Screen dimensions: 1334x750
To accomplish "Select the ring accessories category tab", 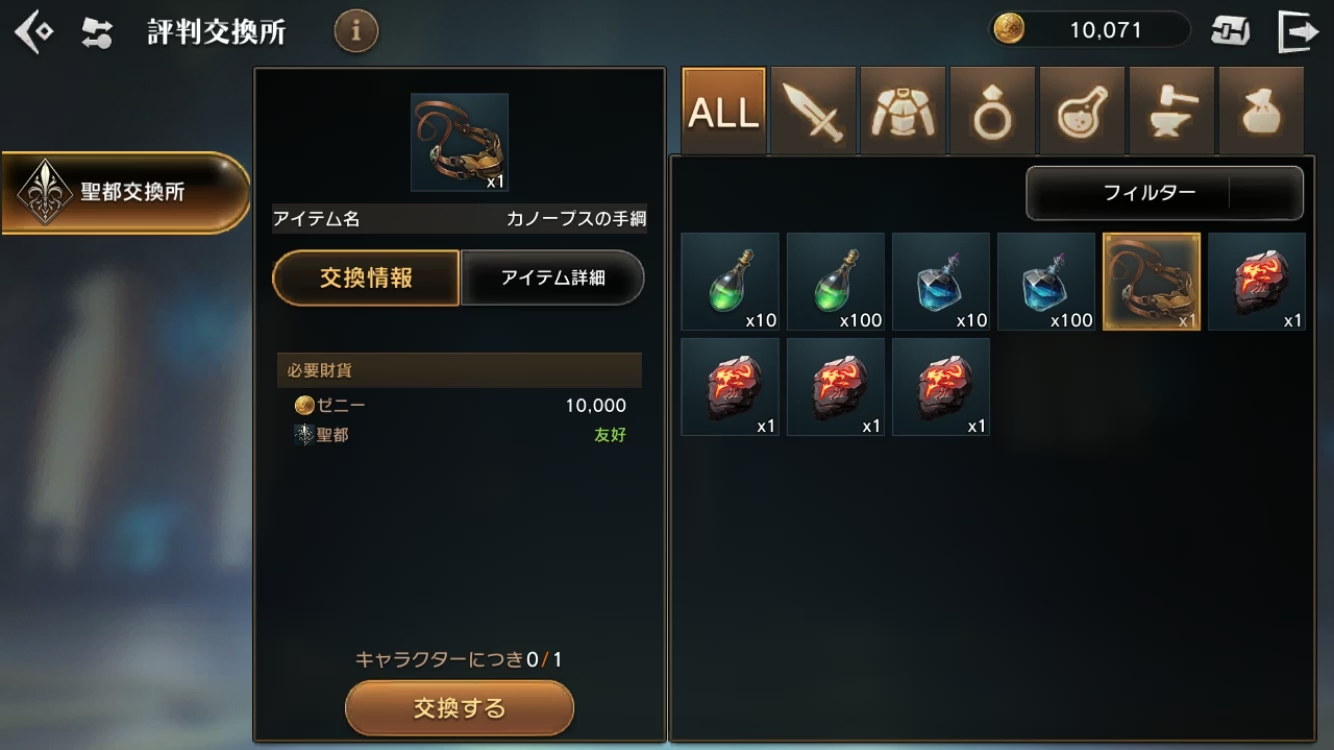I will coord(992,111).
